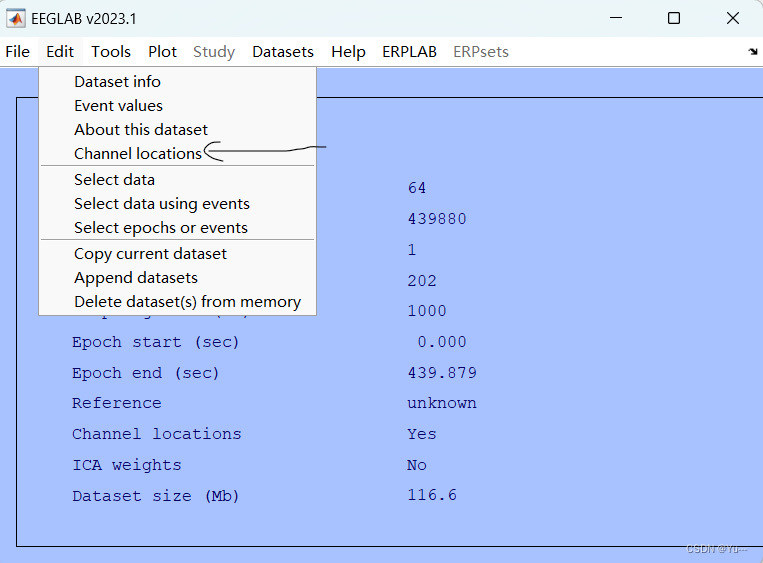Click the dock arrow icon in the menu bar
The width and height of the screenshot is (763, 563).
753,52
